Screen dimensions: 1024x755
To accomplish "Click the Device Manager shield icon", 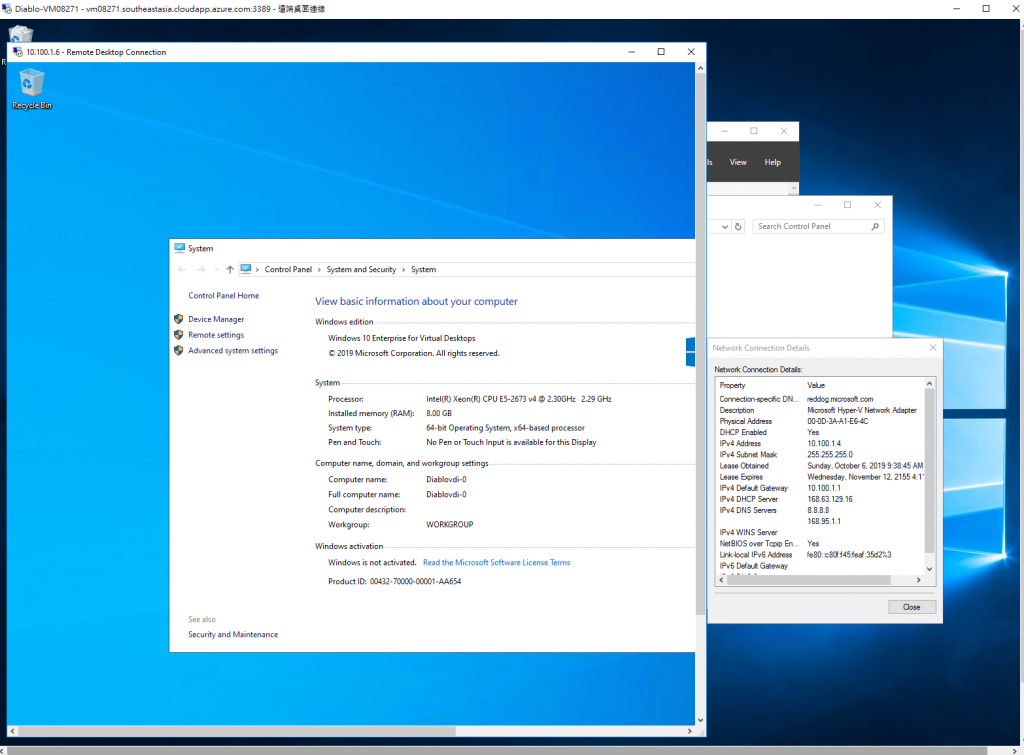I will coord(179,319).
